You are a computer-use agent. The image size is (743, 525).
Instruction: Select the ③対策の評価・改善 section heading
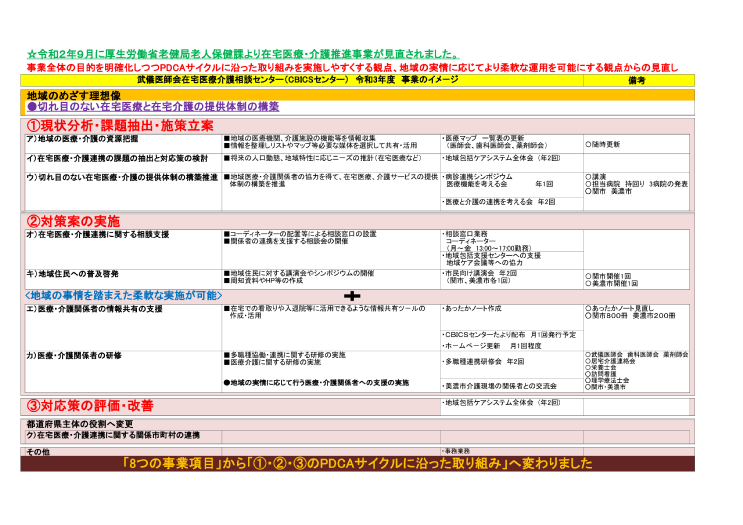click(x=90, y=406)
